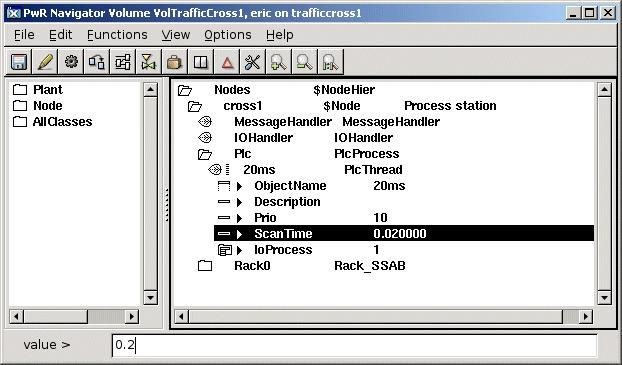This screenshot has width=622, height=365.
Task: Select the Prio attribute row
Action: (x=404, y=218)
